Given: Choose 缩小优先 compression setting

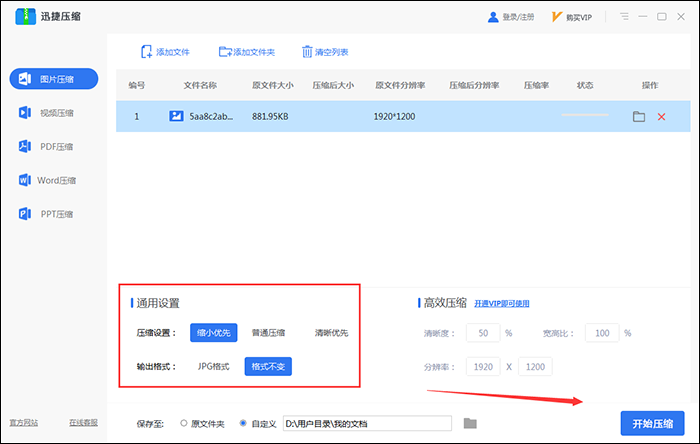Looking at the screenshot, I should pos(213,332).
